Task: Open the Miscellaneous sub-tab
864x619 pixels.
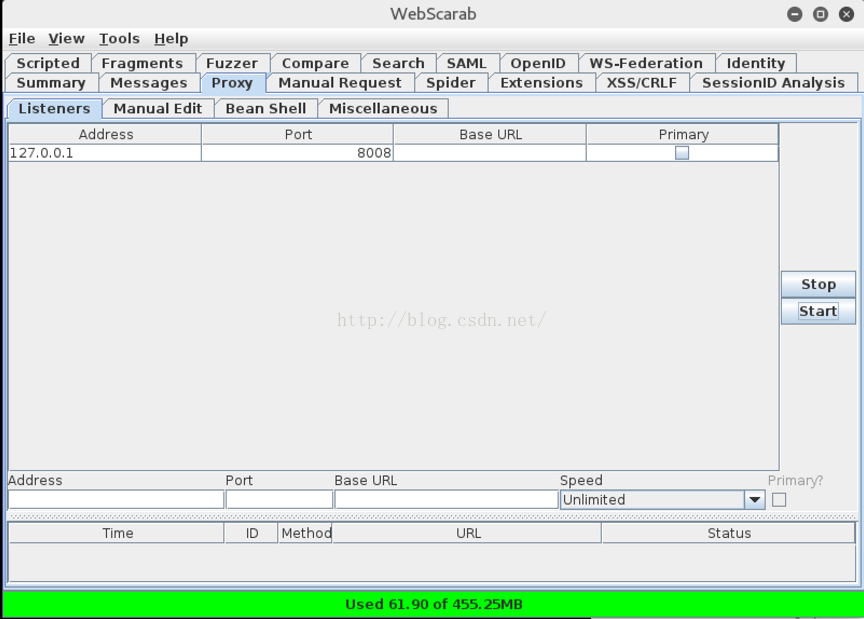Action: pos(383,109)
